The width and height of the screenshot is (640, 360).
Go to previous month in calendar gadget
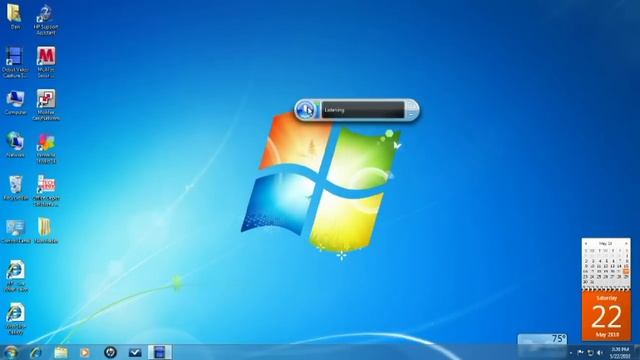pyautogui.click(x=586, y=244)
